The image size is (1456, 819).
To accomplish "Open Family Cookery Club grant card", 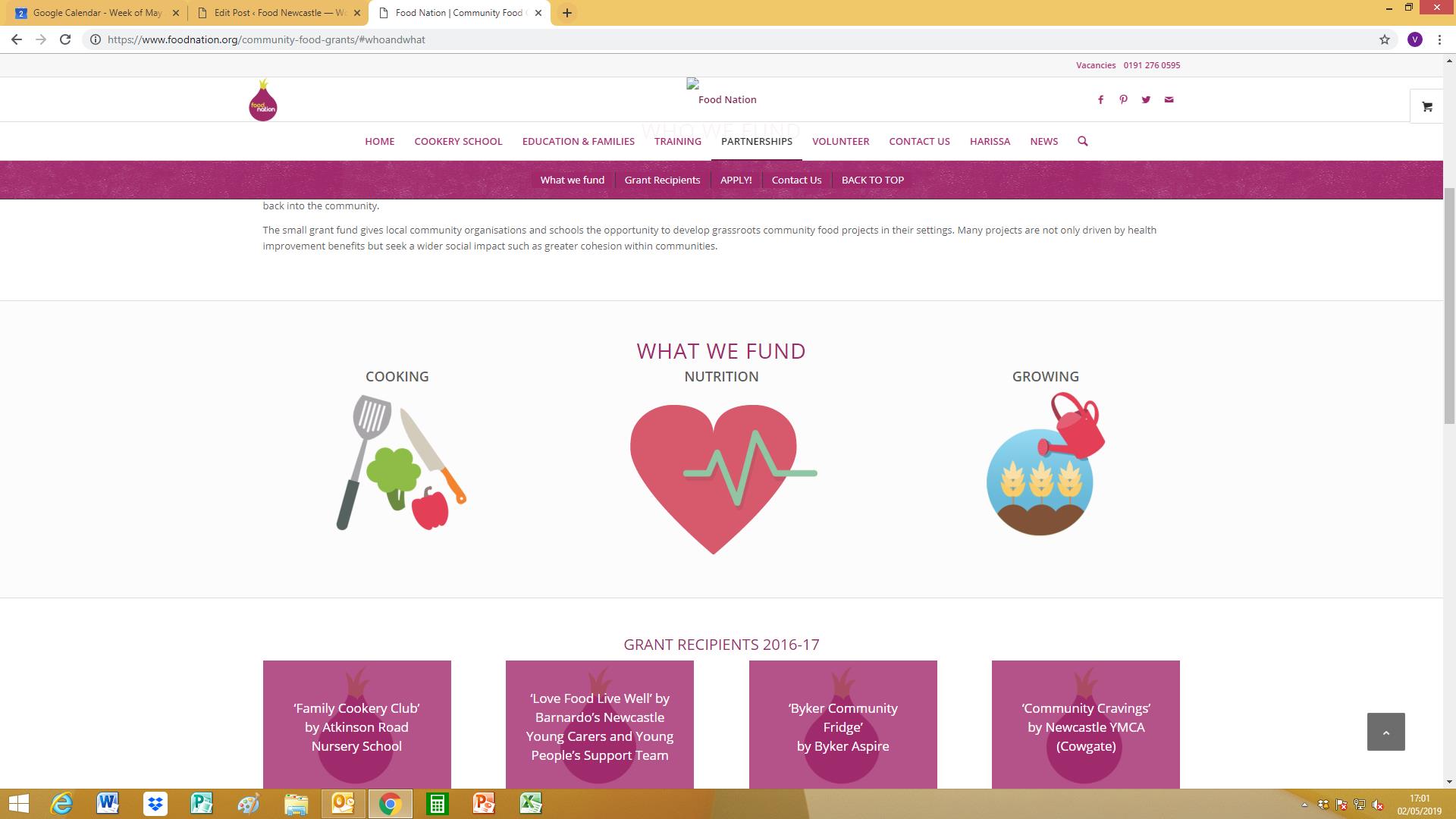I will [356, 724].
